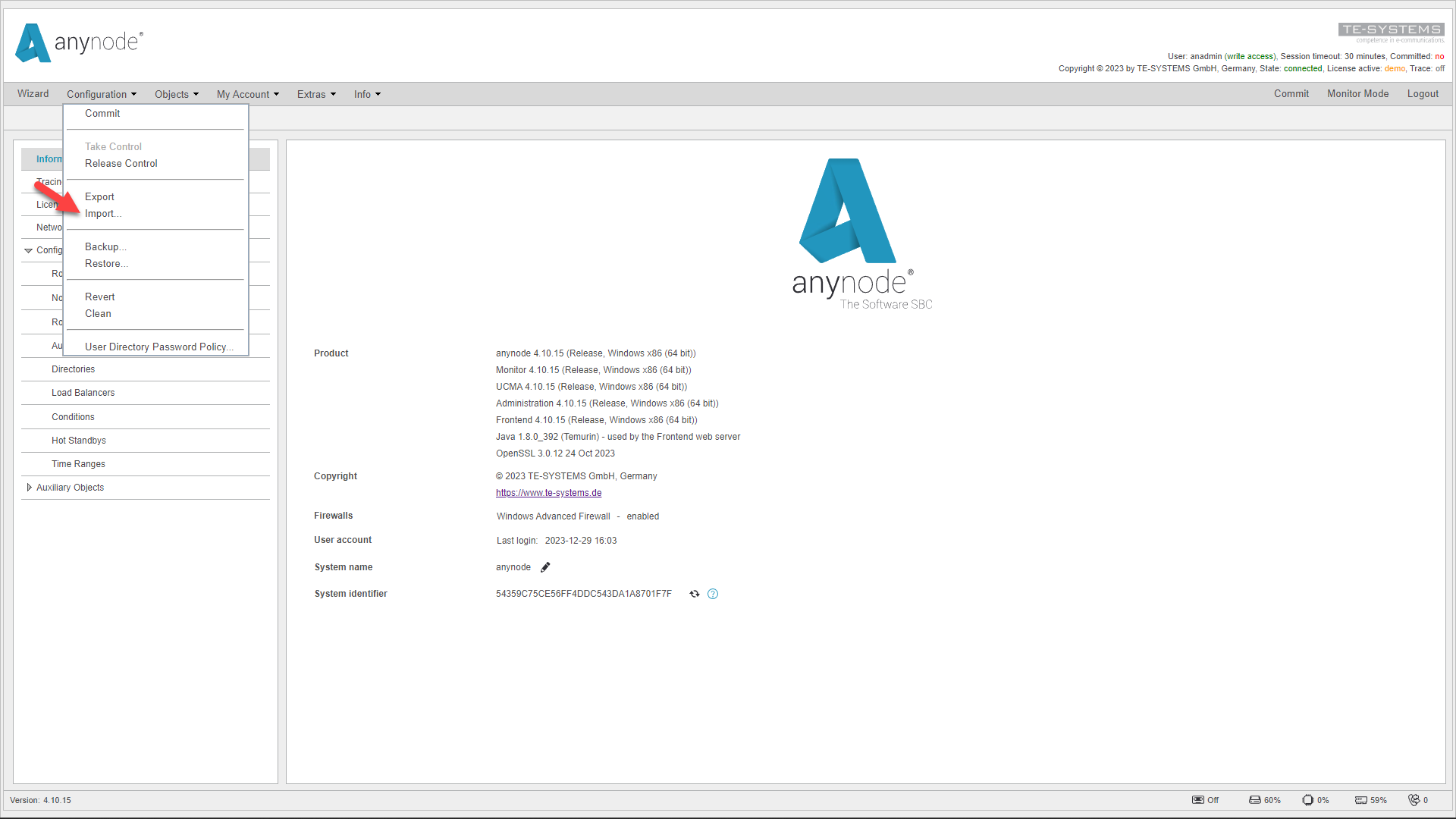Regenerate the system identifier via refresh icon
The image size is (1456, 819).
(695, 594)
